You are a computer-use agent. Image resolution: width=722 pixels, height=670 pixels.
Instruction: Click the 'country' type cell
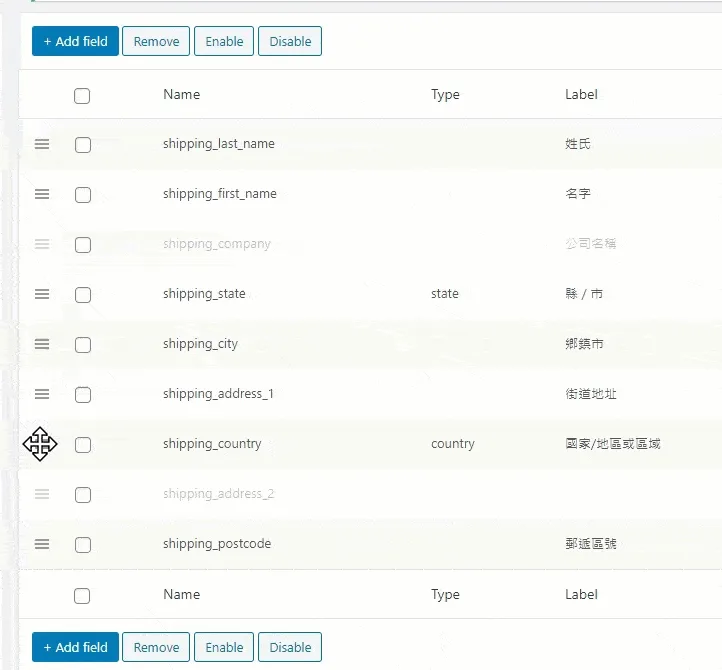[x=453, y=444]
